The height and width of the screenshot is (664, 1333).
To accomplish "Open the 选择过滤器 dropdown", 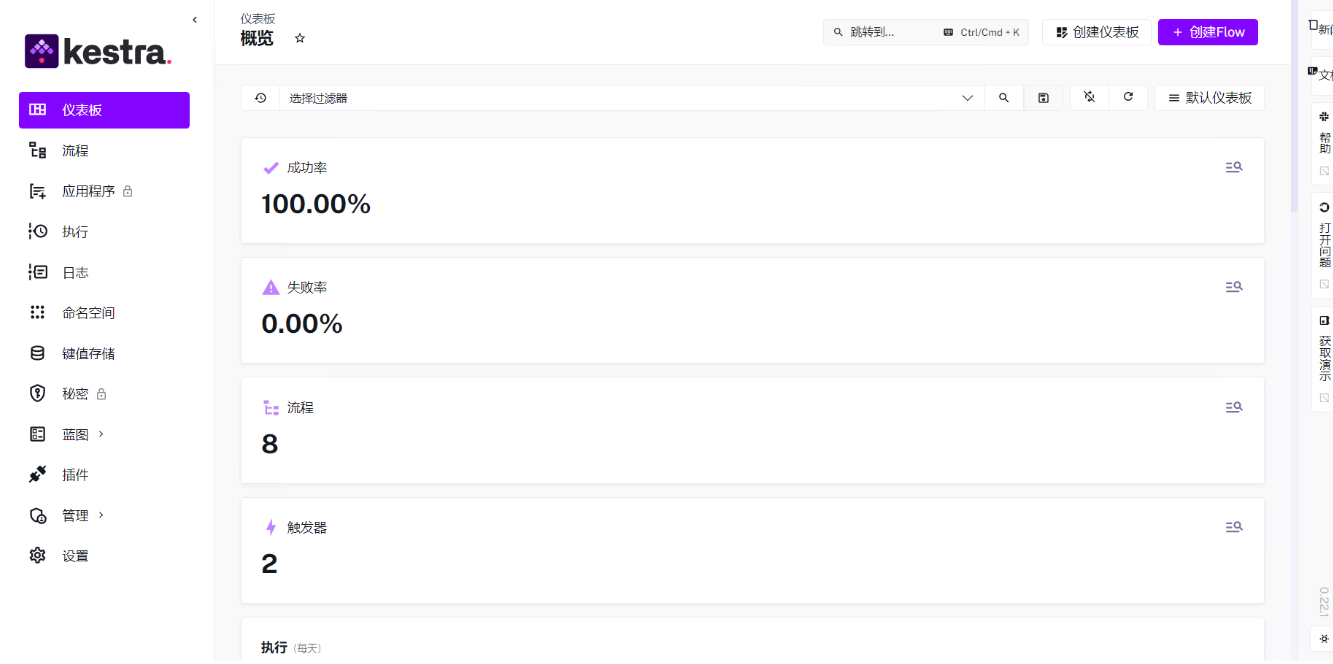I will pos(632,98).
